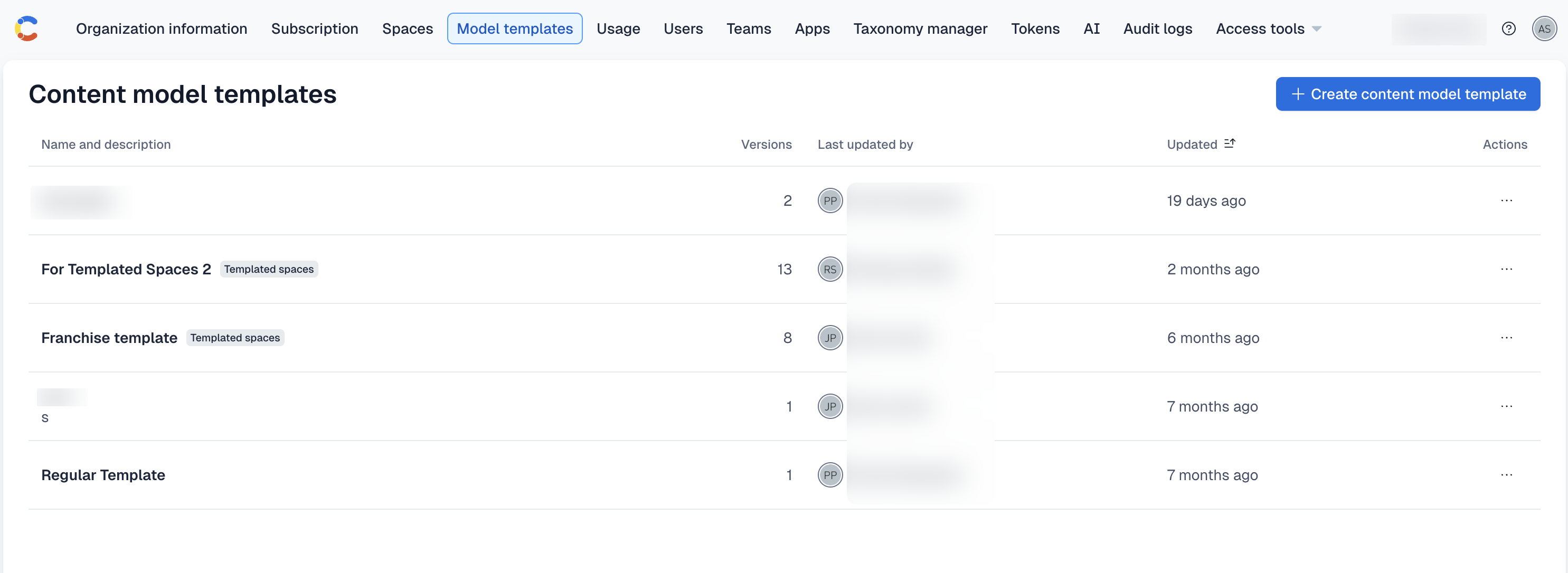The width and height of the screenshot is (1568, 573).
Task: Open the Regular Template entry
Action: [103, 475]
